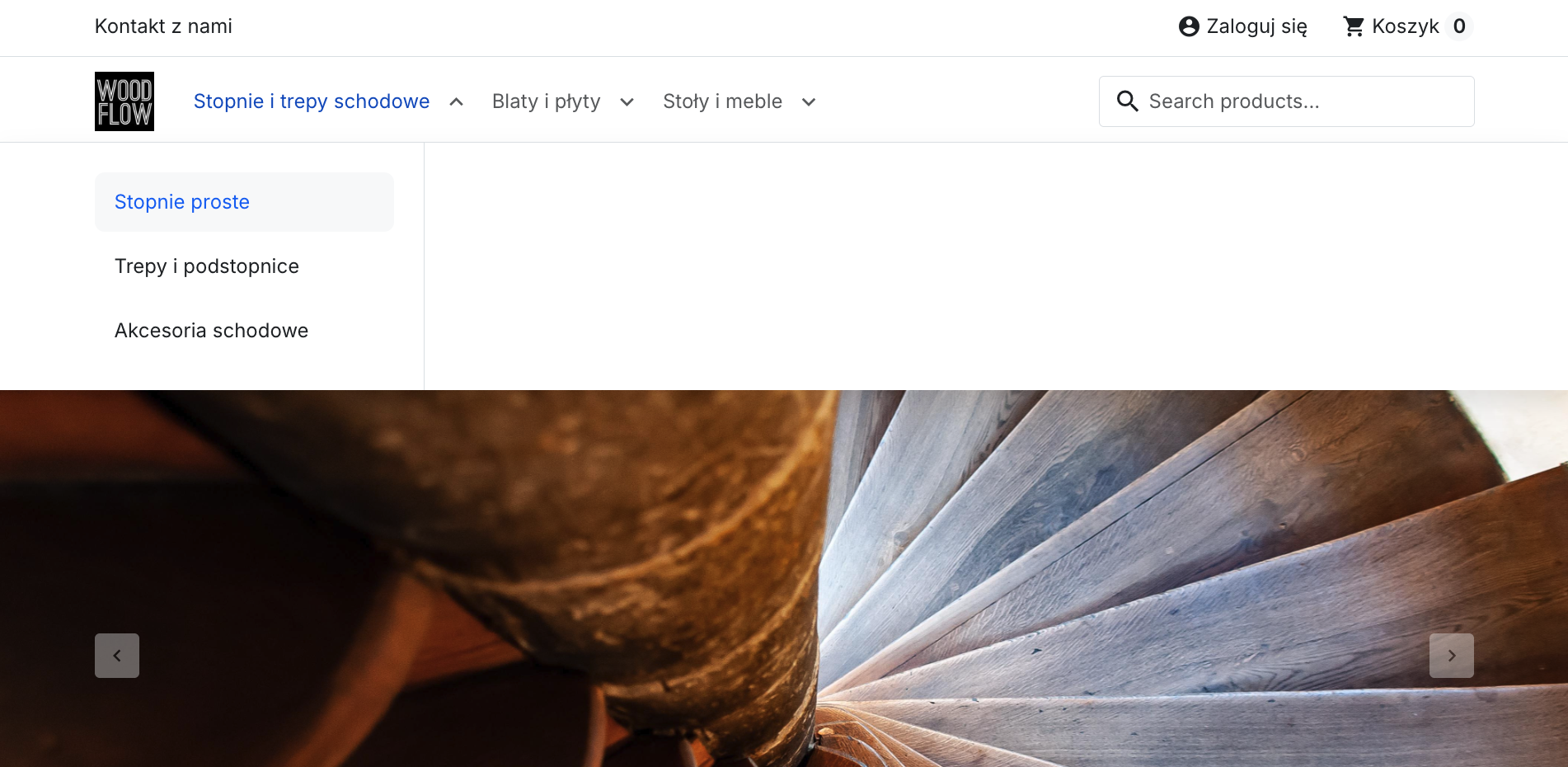Viewport: 1568px width, 767px height.
Task: Go to next slide in carousel
Action: tap(1452, 656)
